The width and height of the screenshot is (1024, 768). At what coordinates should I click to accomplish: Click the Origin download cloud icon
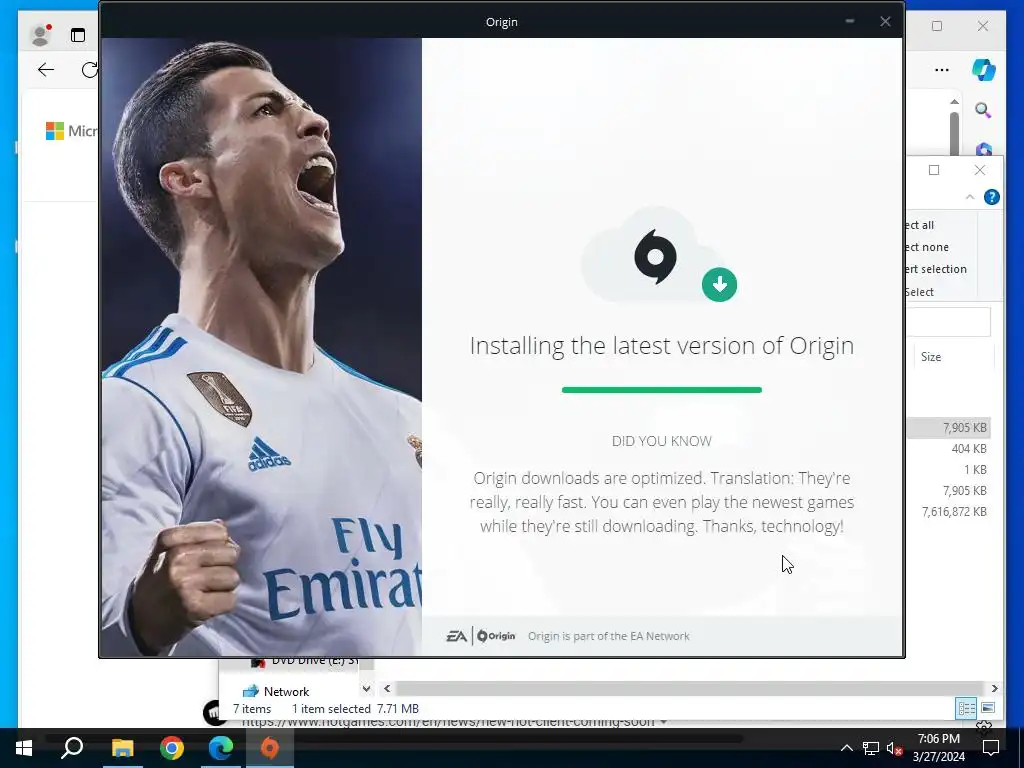point(655,255)
